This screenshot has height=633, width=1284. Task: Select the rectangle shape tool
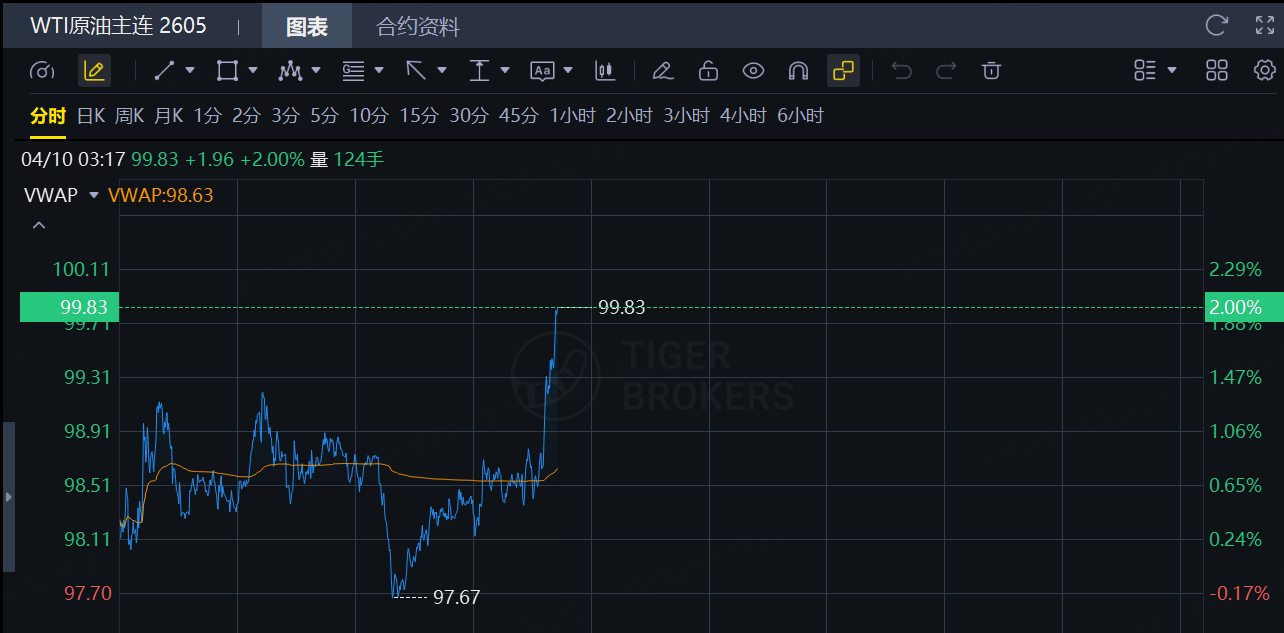(227, 71)
